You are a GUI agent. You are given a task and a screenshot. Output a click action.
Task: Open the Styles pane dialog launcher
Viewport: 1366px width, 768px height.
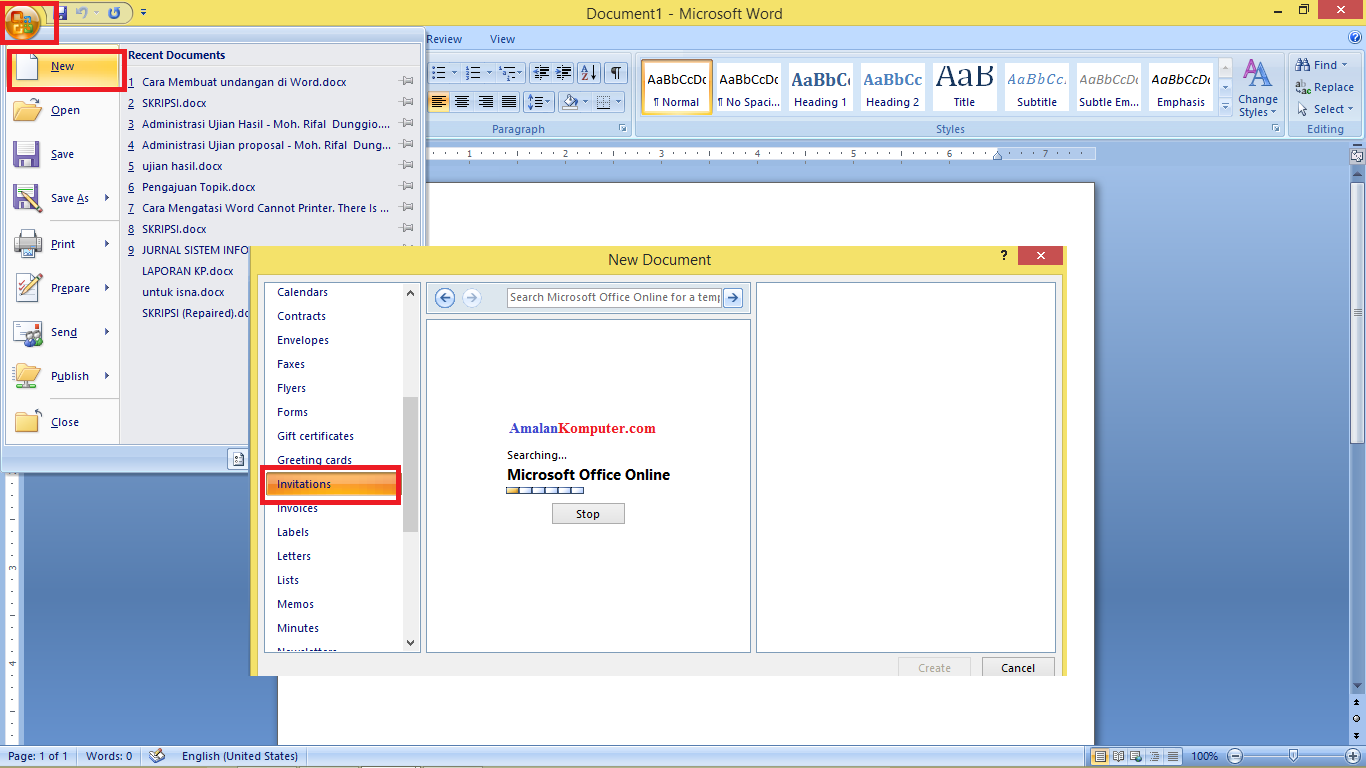point(1275,129)
